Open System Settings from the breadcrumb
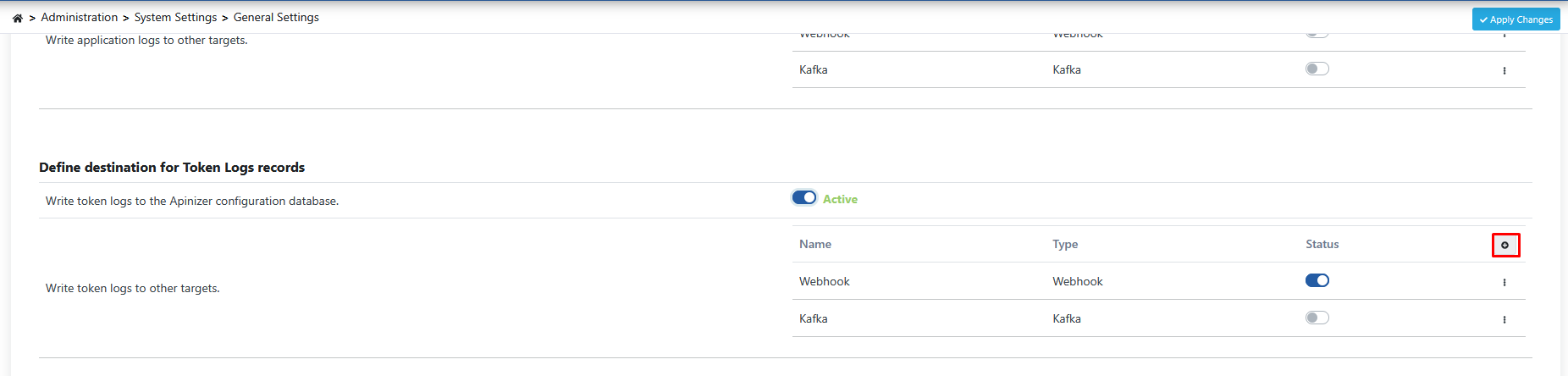Screen dimensions: 1568x376 pos(175,18)
